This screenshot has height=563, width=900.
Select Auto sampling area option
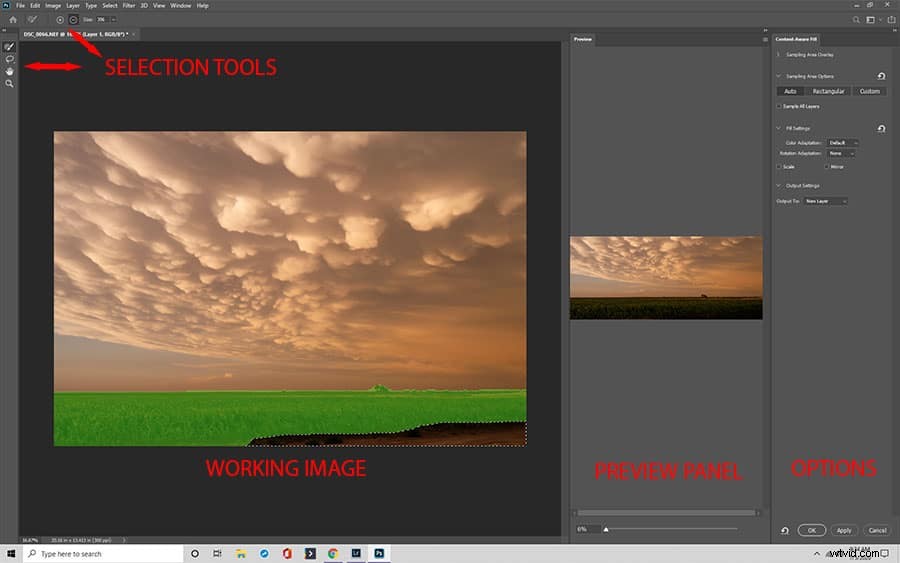tap(790, 91)
